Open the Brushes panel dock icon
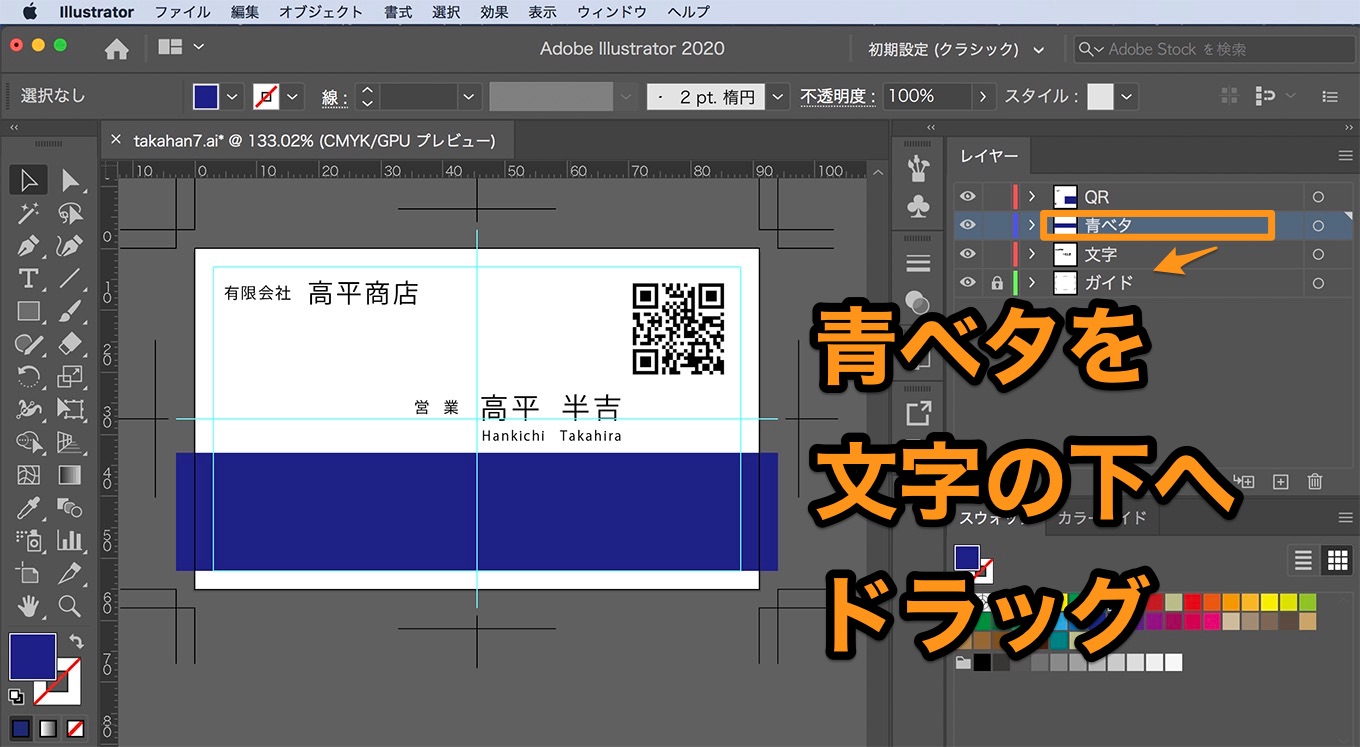 coord(917,169)
